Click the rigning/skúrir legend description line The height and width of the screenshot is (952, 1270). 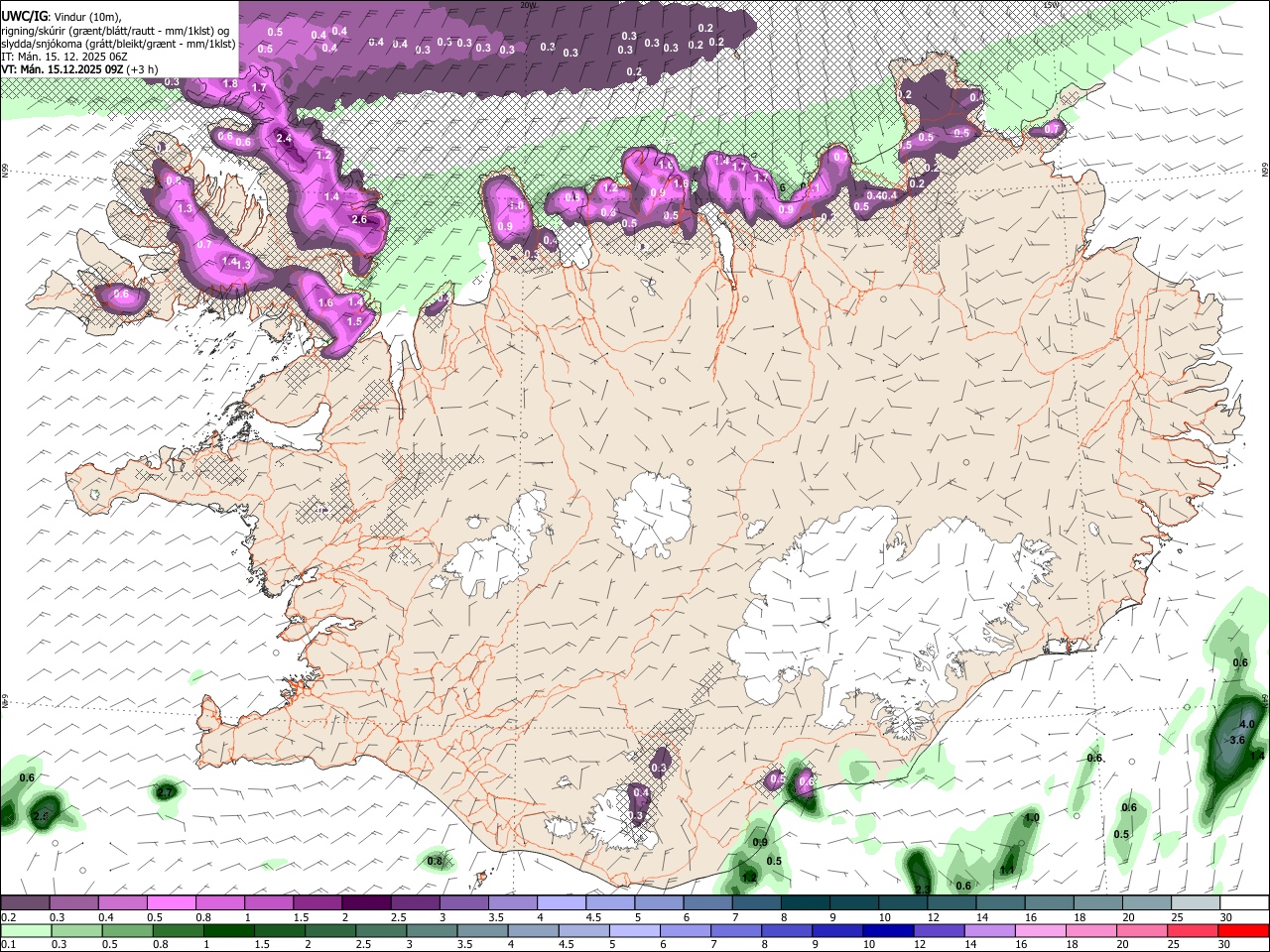116,31
